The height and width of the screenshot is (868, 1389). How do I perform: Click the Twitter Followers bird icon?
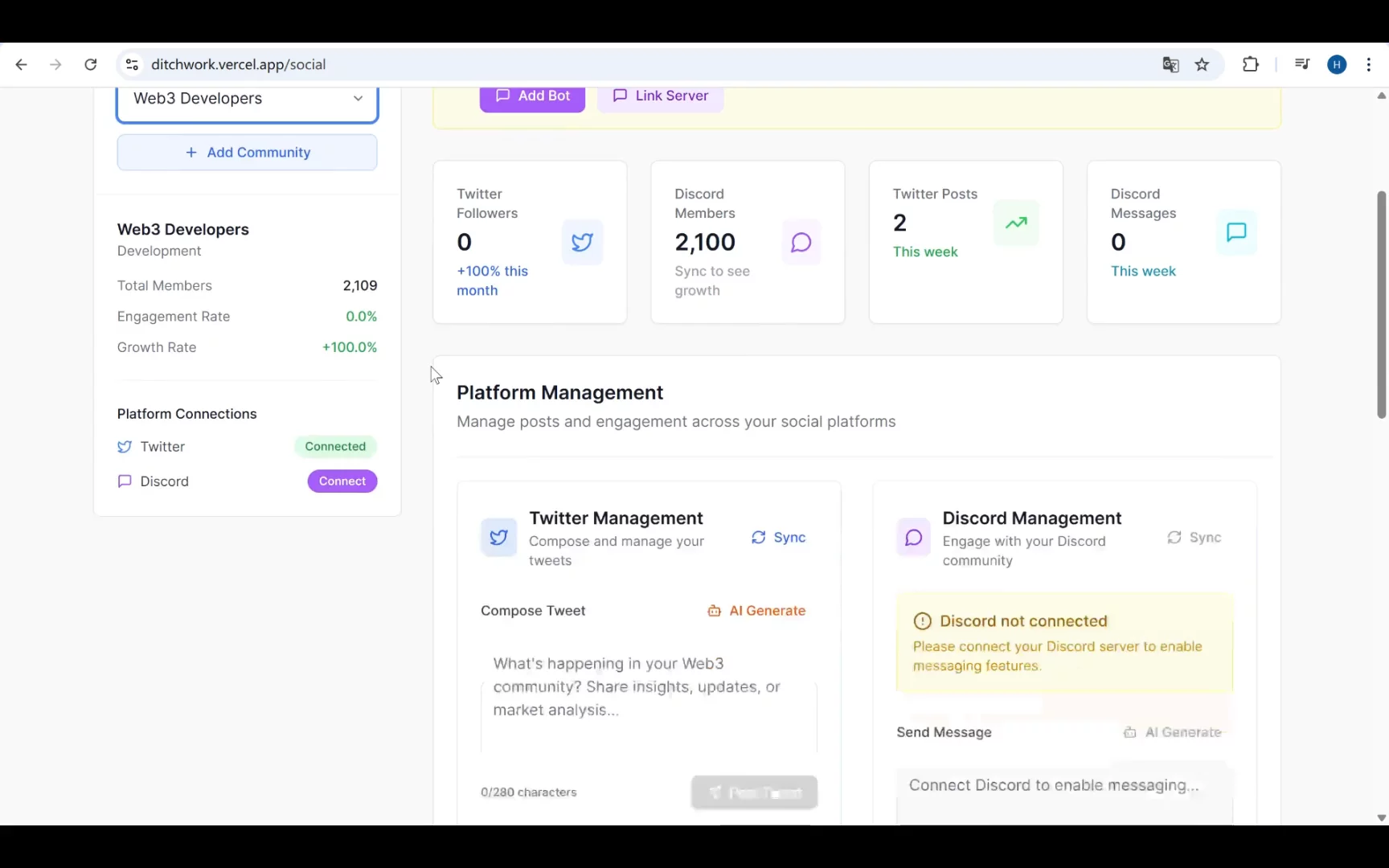582,242
